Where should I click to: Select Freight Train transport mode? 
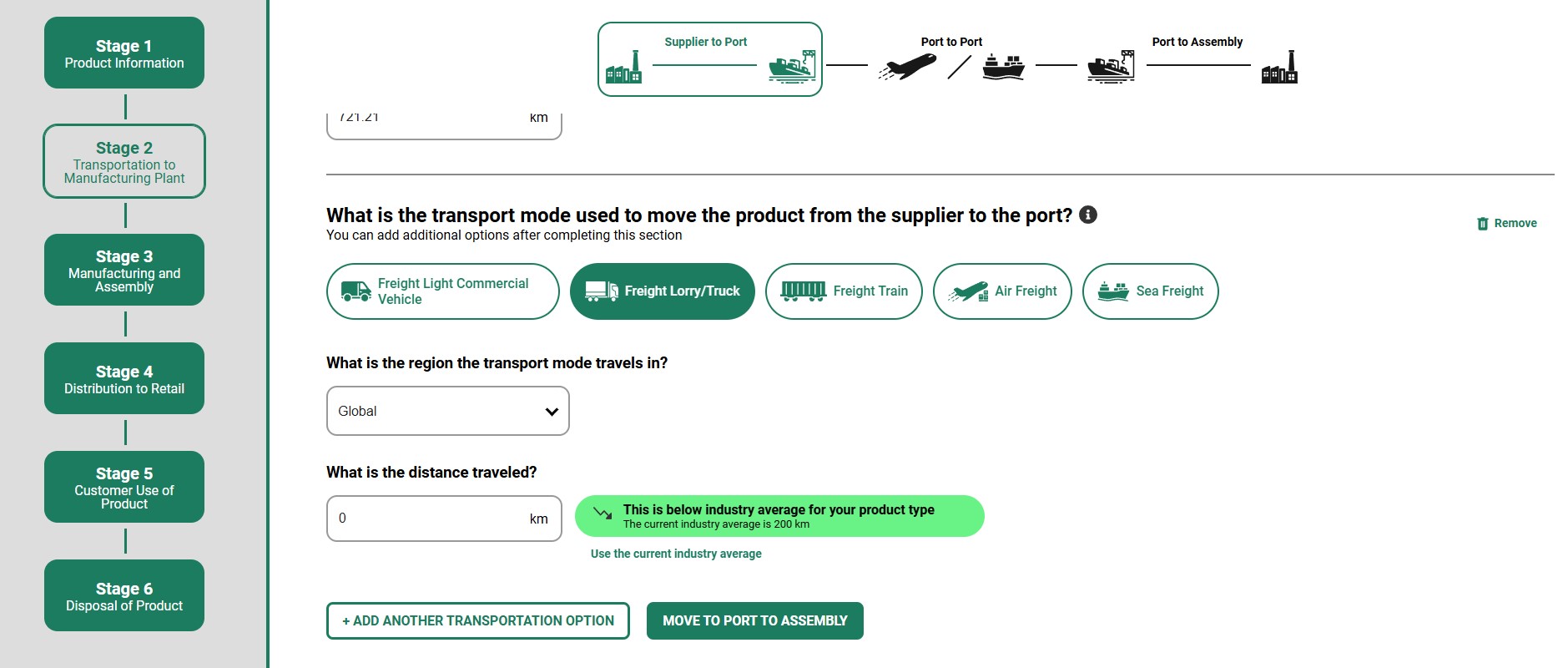[x=844, y=291]
